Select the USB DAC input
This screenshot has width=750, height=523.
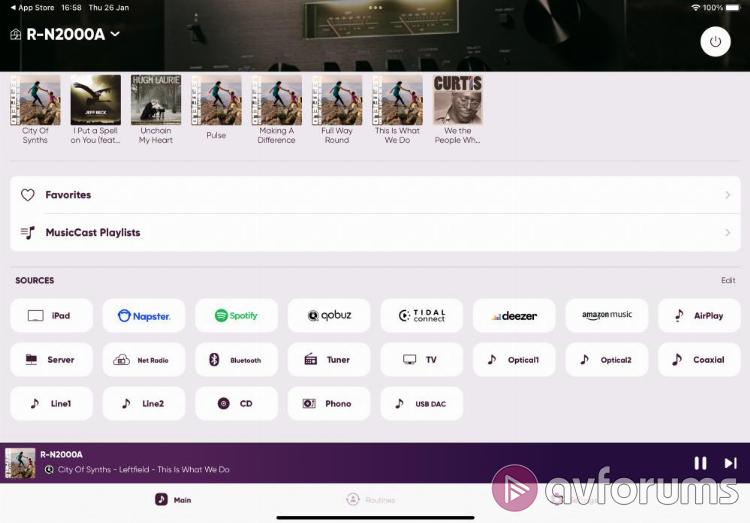(x=421, y=404)
